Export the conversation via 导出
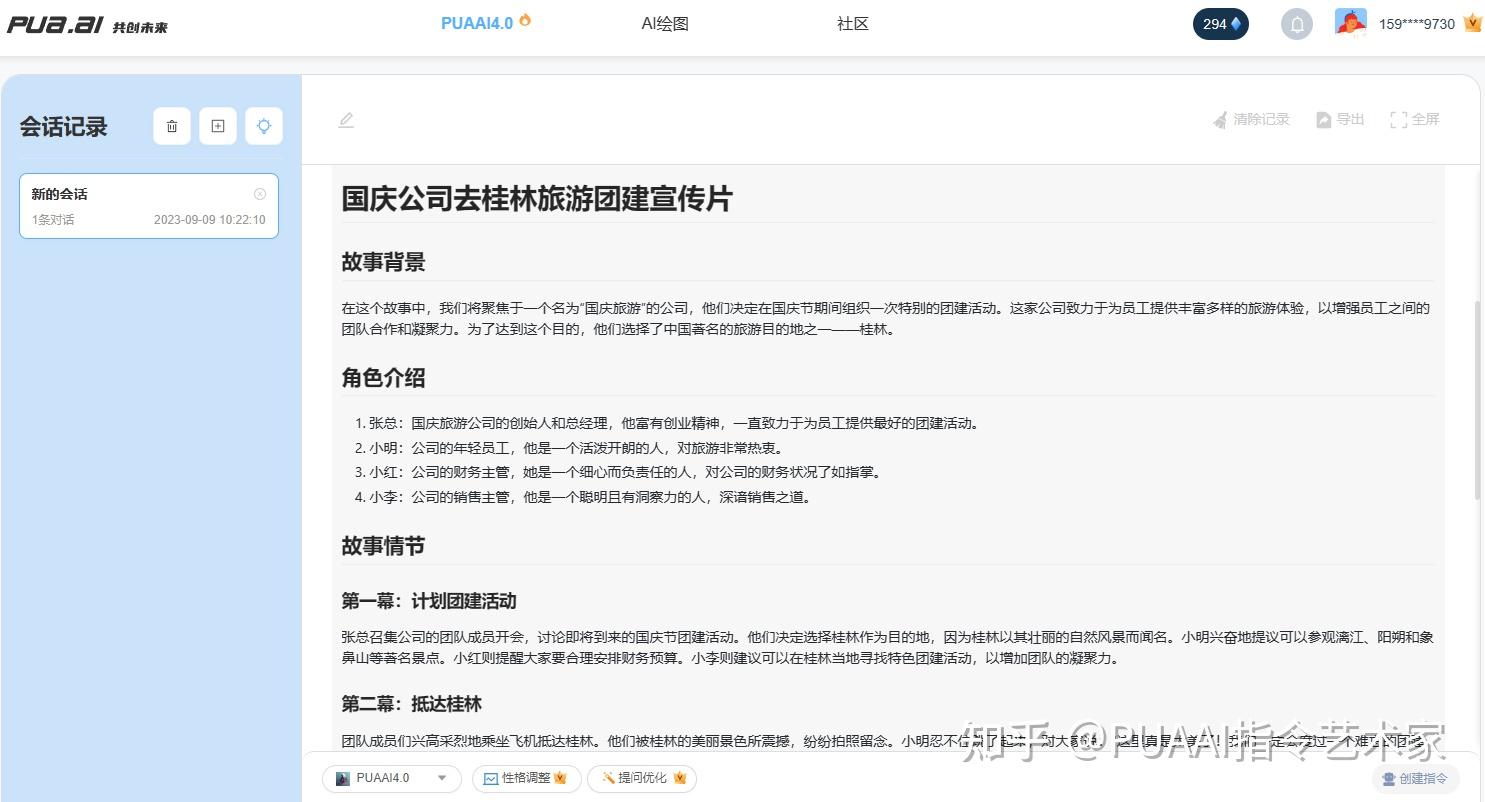Viewport: 1485px width, 802px height. coord(1339,119)
